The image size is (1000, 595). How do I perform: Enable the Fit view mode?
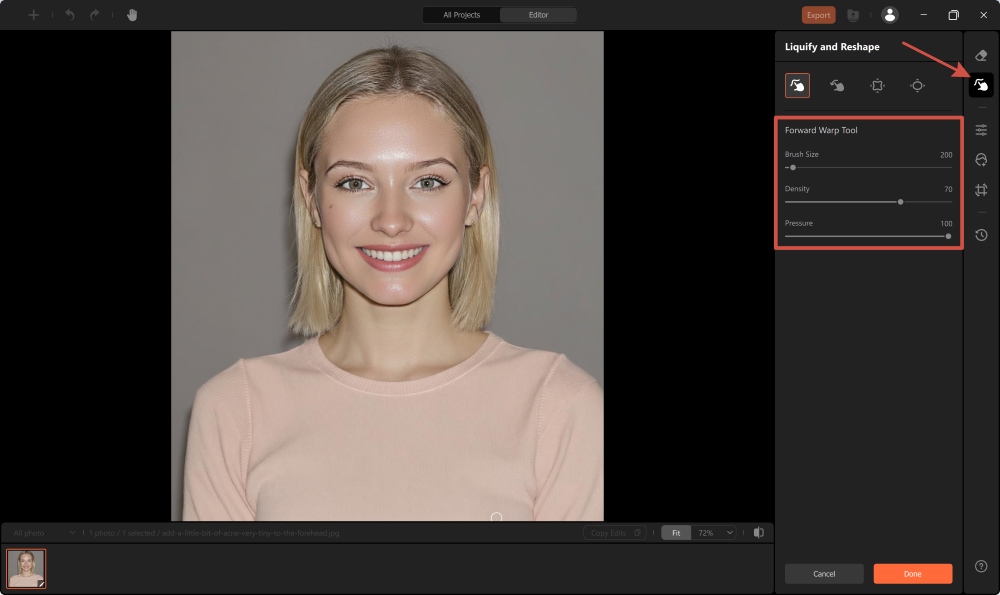pos(675,533)
